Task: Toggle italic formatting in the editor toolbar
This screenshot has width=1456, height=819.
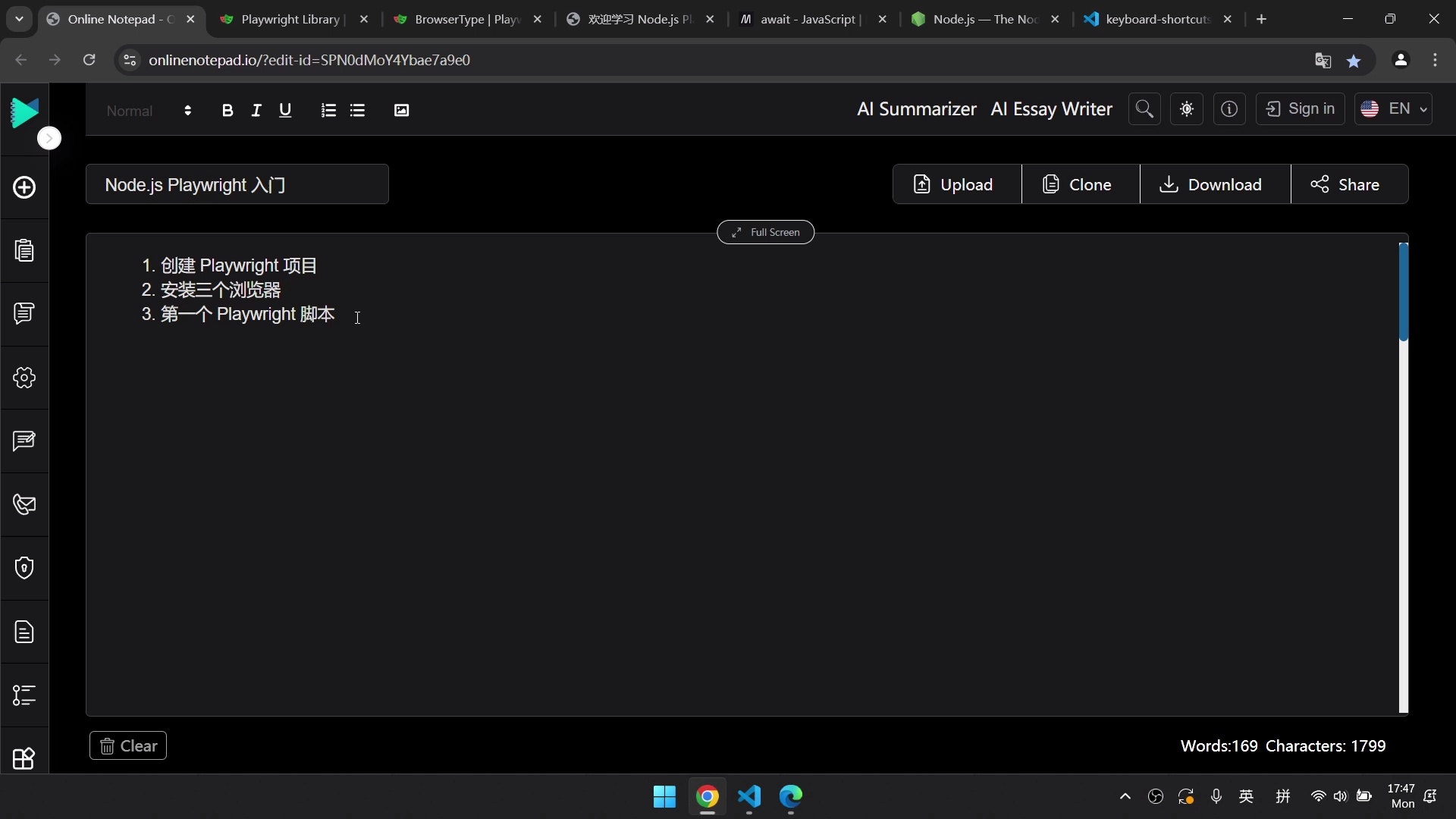Action: click(x=256, y=111)
